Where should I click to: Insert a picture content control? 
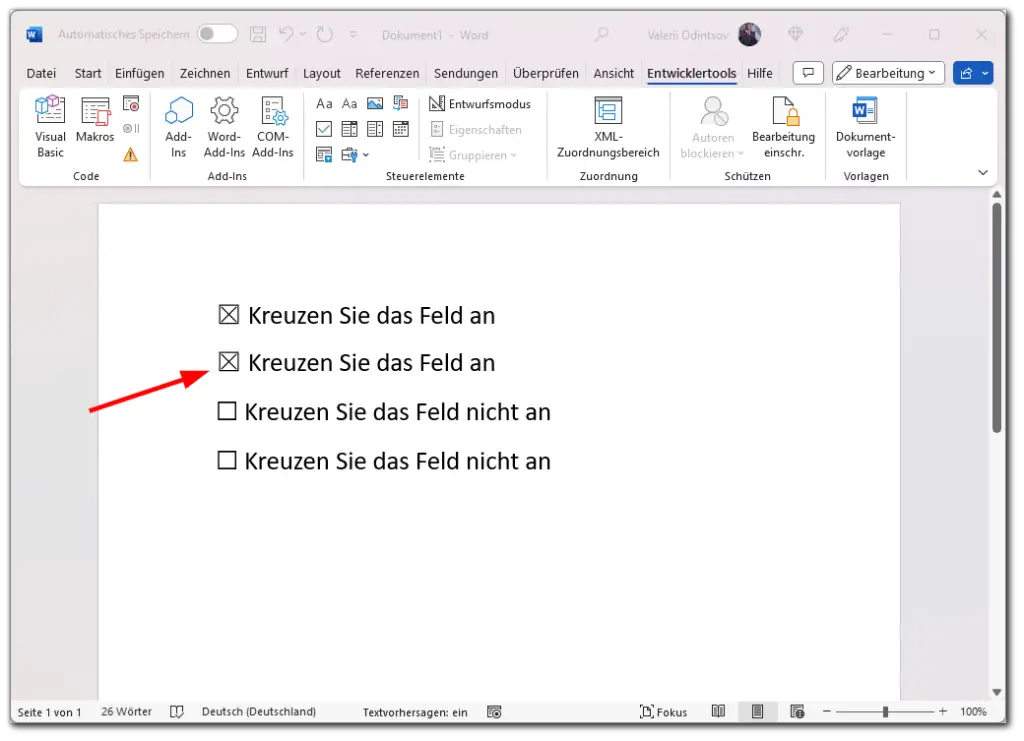(x=375, y=103)
